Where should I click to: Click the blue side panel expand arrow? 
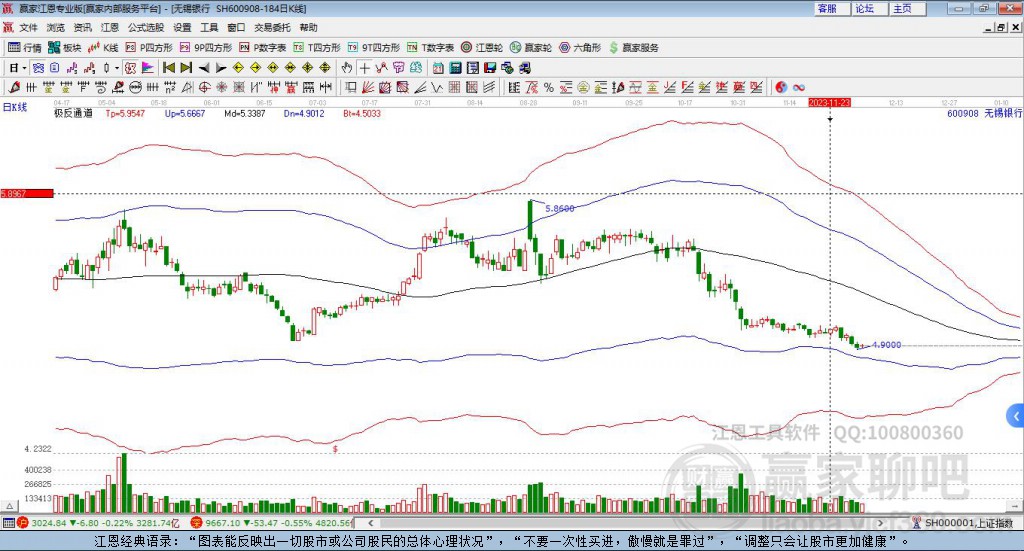[1016, 415]
